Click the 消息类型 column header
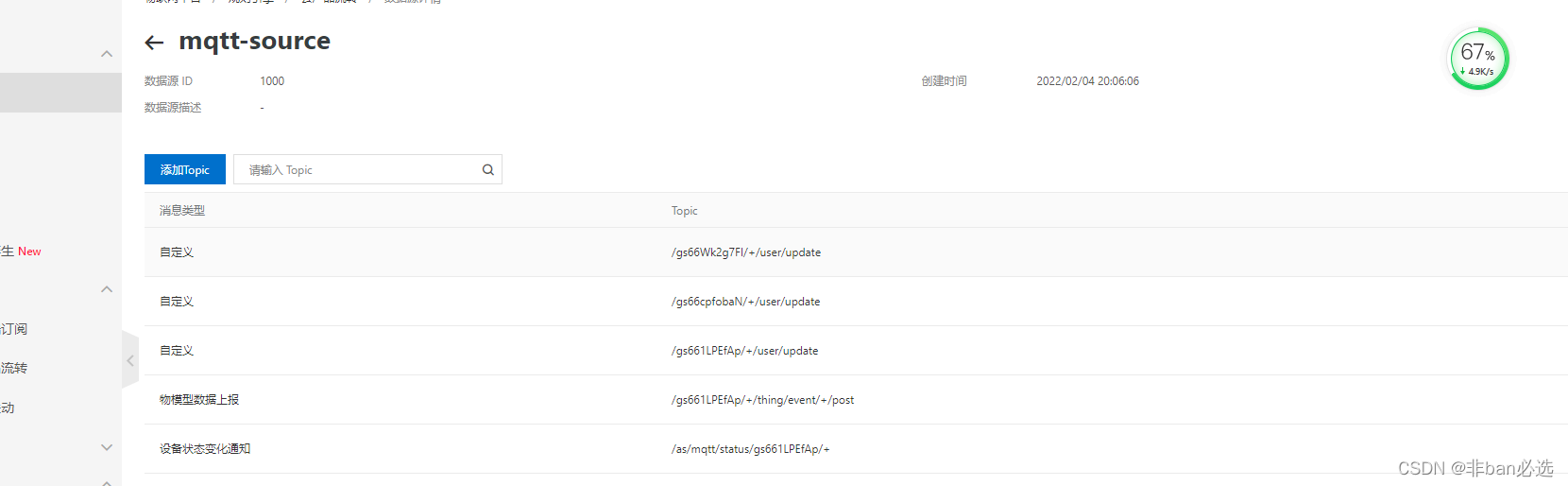 tap(182, 211)
